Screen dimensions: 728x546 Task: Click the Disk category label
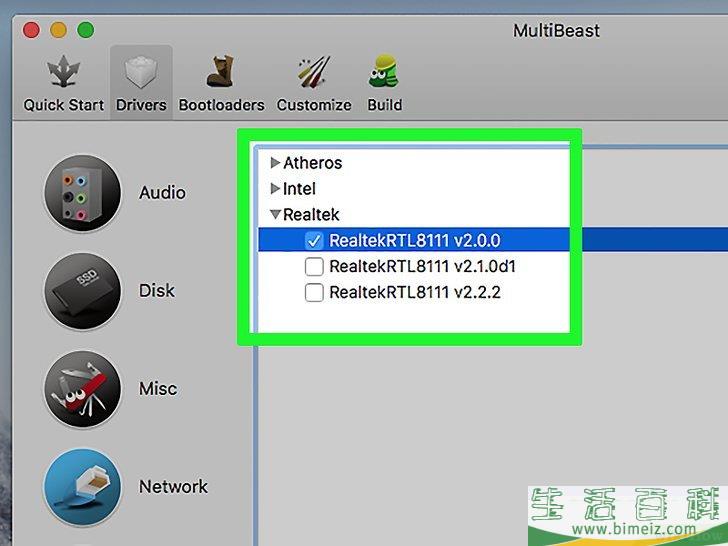[156, 291]
